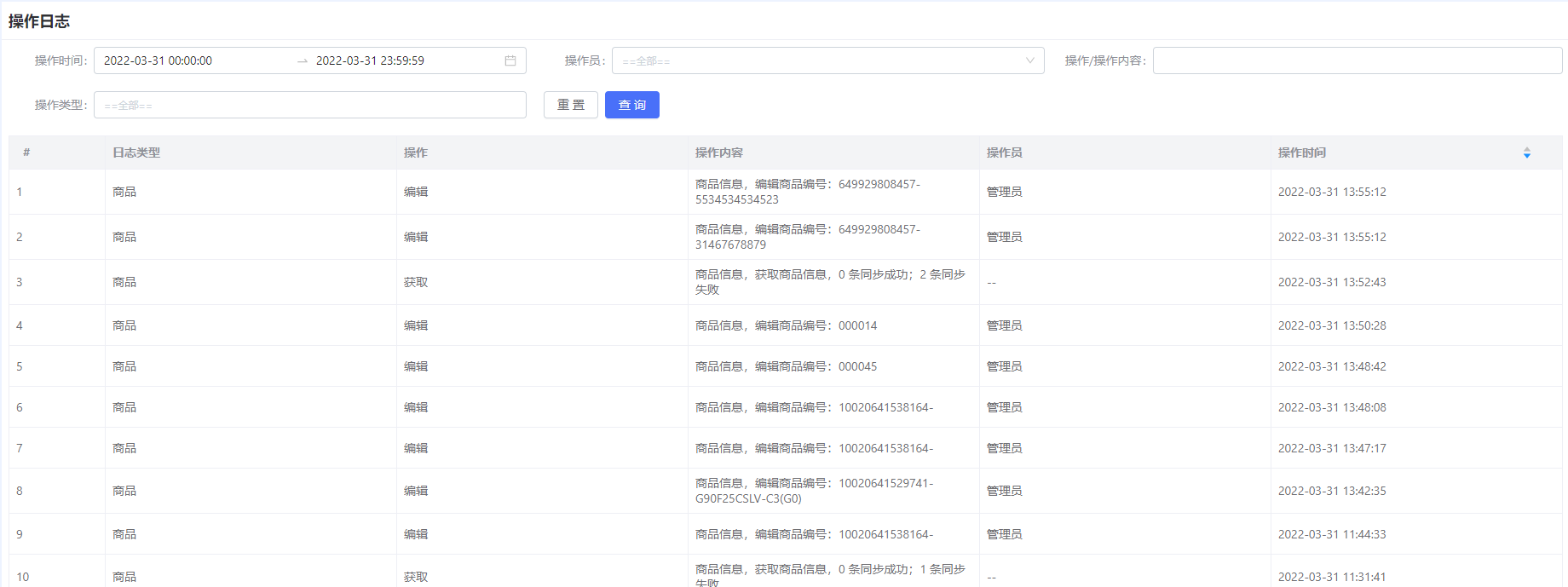This screenshot has height=587, width=1568.
Task: Select 编辑 in the 13:48:42 row
Action: 416,366
